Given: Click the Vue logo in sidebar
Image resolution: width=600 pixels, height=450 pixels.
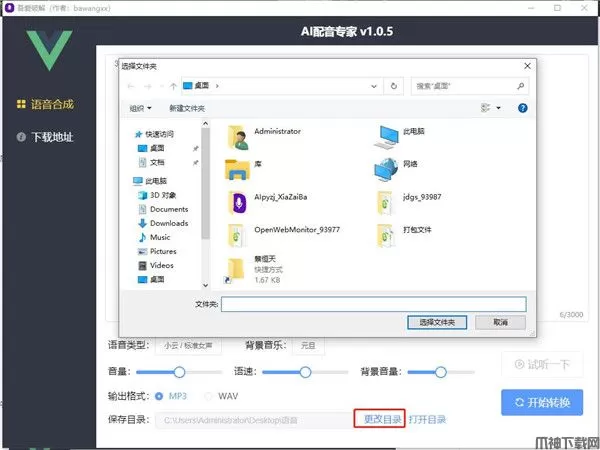Looking at the screenshot, I should point(49,50).
